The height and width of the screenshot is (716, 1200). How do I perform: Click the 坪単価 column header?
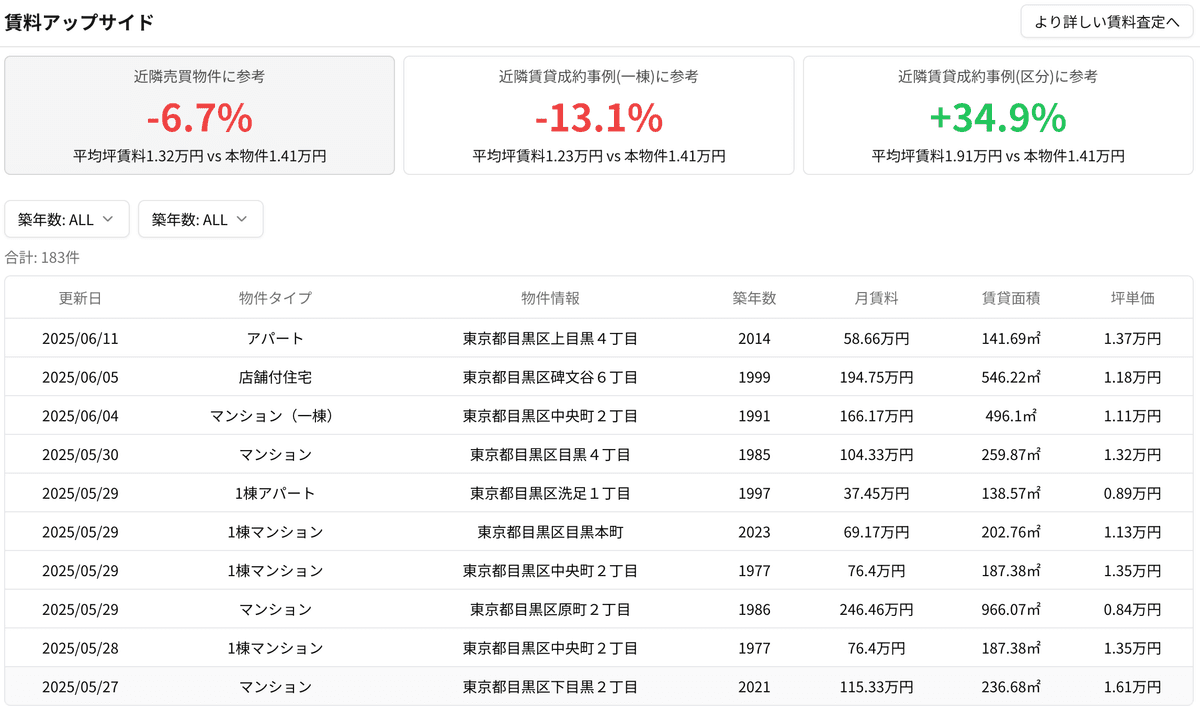pos(1132,298)
